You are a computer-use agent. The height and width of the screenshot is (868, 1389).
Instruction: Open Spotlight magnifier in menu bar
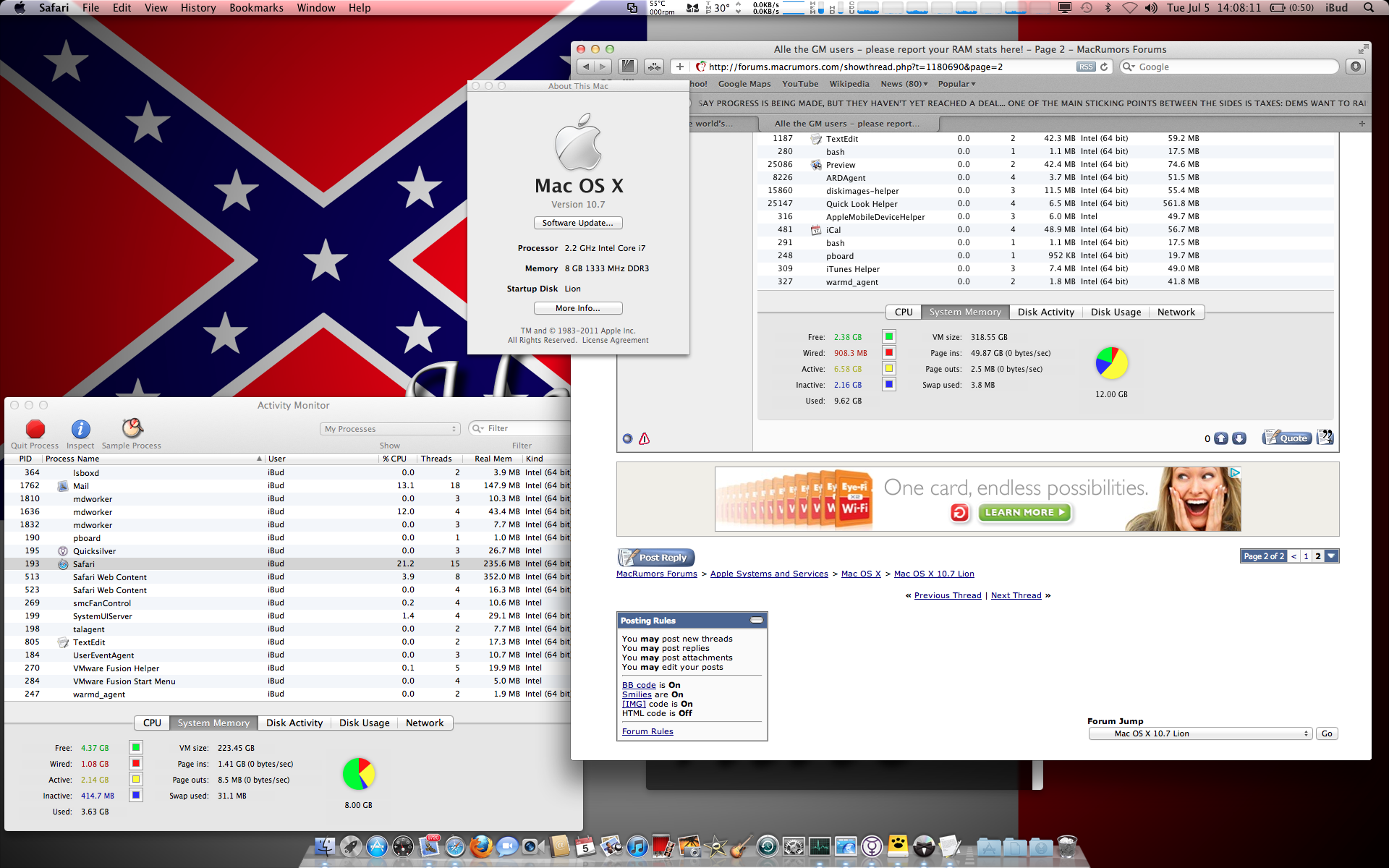click(x=1368, y=8)
